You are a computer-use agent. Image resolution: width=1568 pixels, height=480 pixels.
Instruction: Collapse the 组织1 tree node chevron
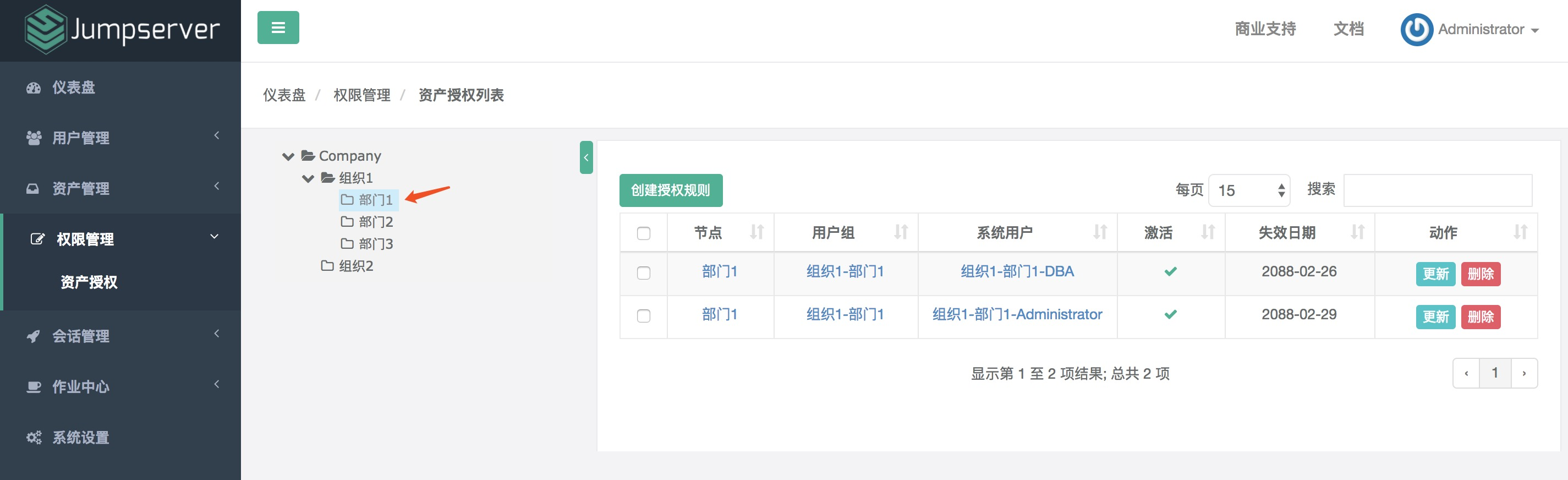(x=308, y=178)
